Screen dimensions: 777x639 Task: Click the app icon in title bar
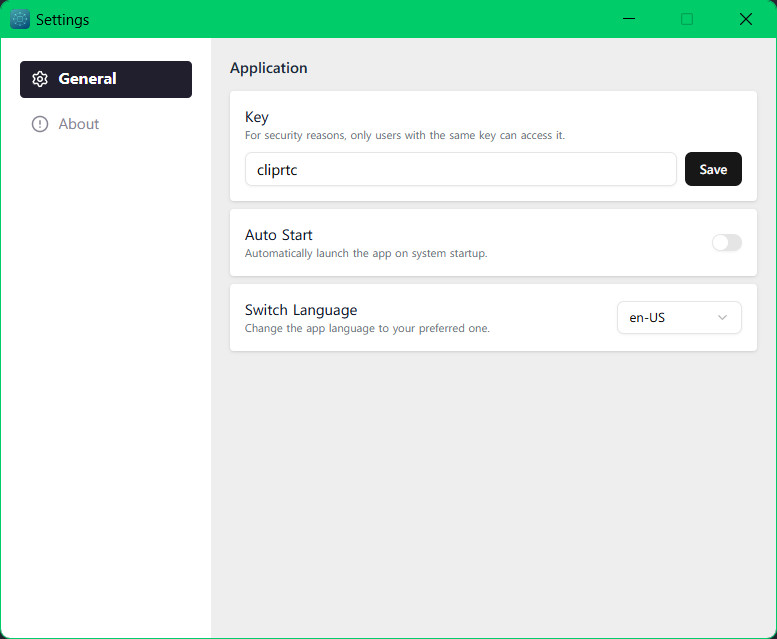tap(20, 19)
